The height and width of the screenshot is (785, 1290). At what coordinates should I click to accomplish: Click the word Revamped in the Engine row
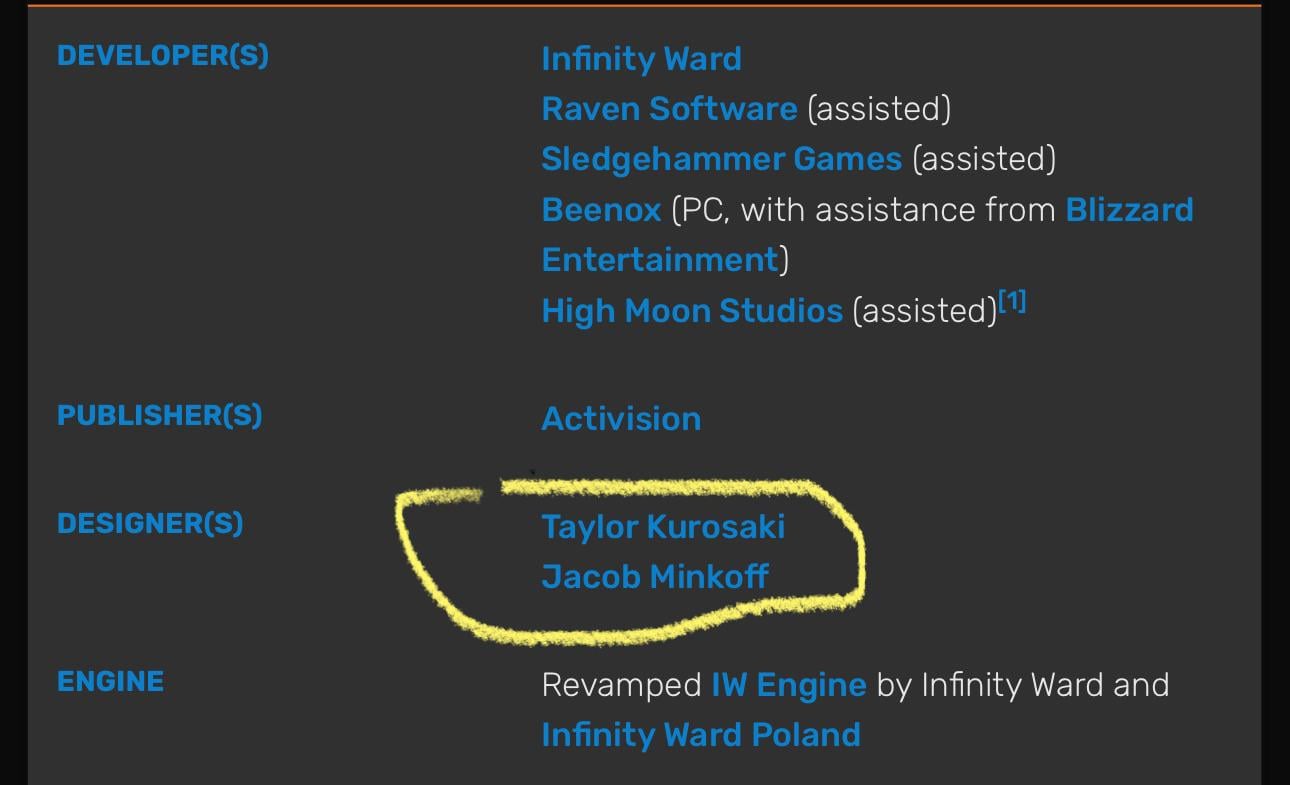621,685
